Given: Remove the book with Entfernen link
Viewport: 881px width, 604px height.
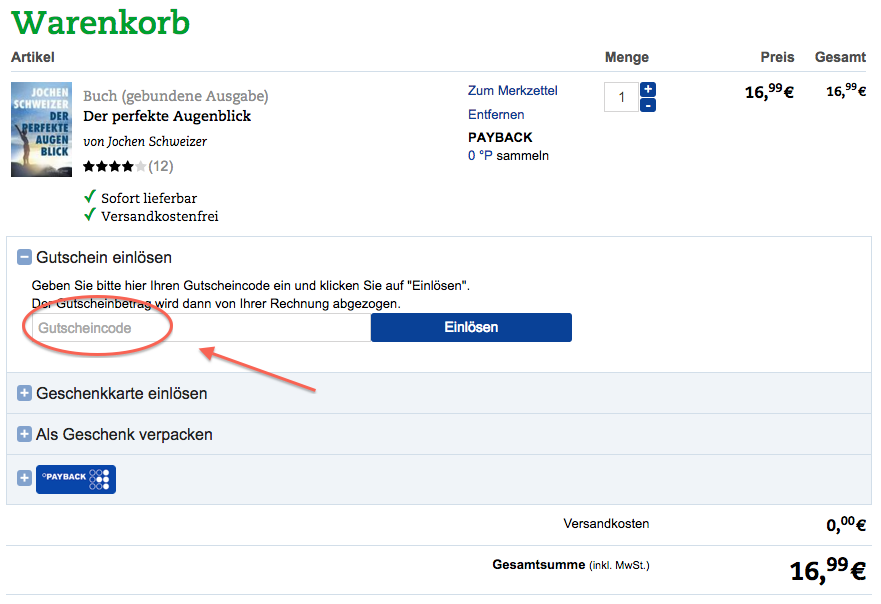Looking at the screenshot, I should tap(496, 115).
